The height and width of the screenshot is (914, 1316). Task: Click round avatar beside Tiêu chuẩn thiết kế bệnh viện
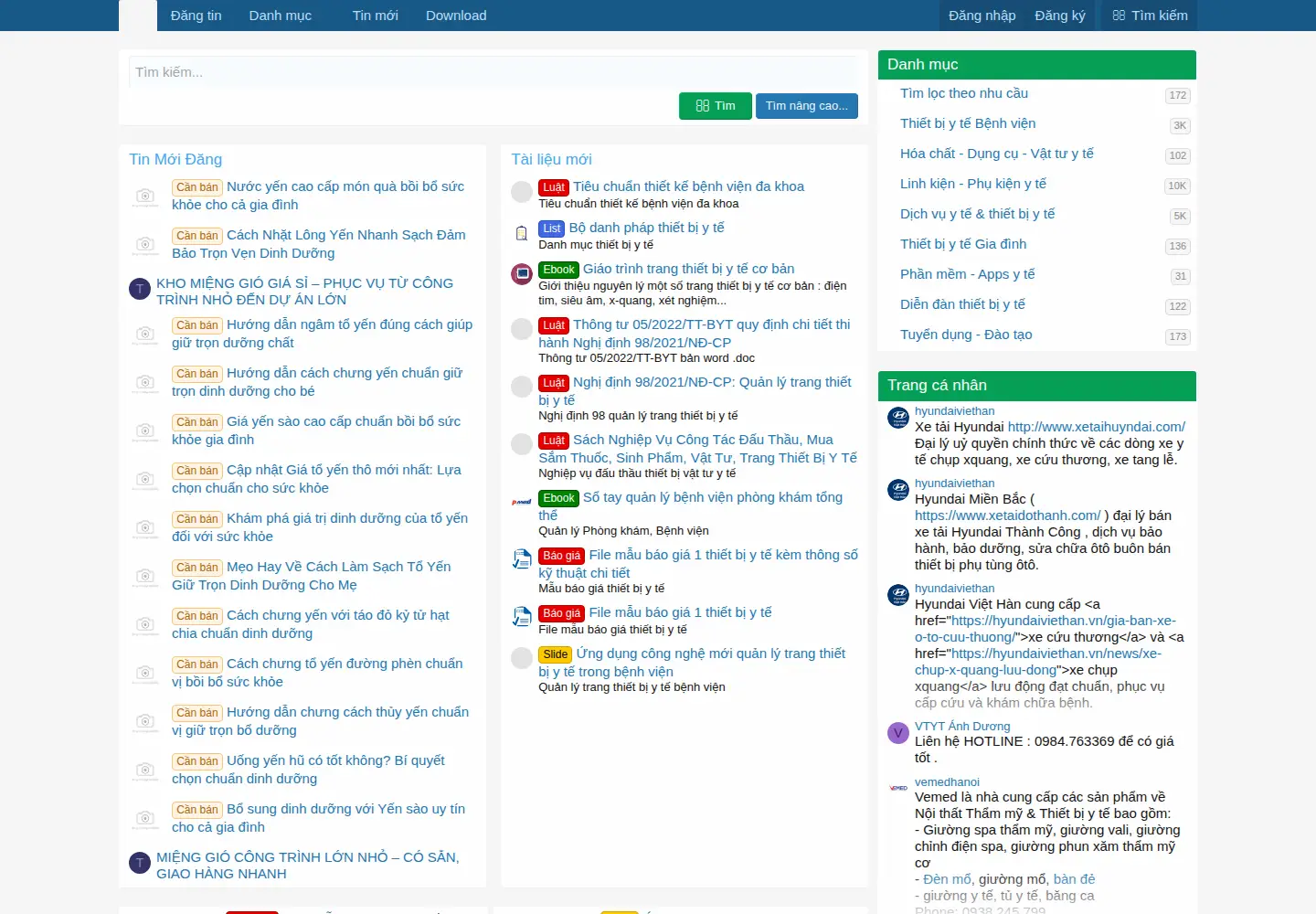click(522, 192)
